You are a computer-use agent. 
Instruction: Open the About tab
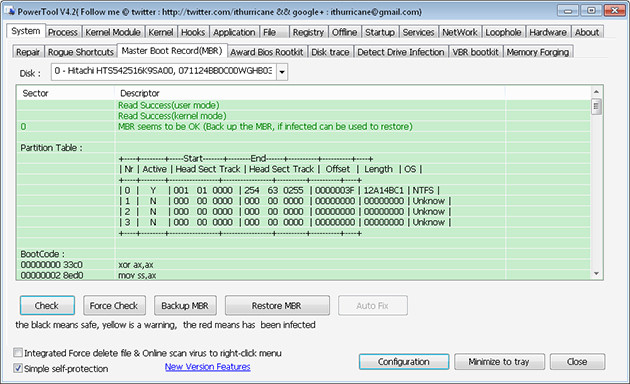(x=587, y=32)
